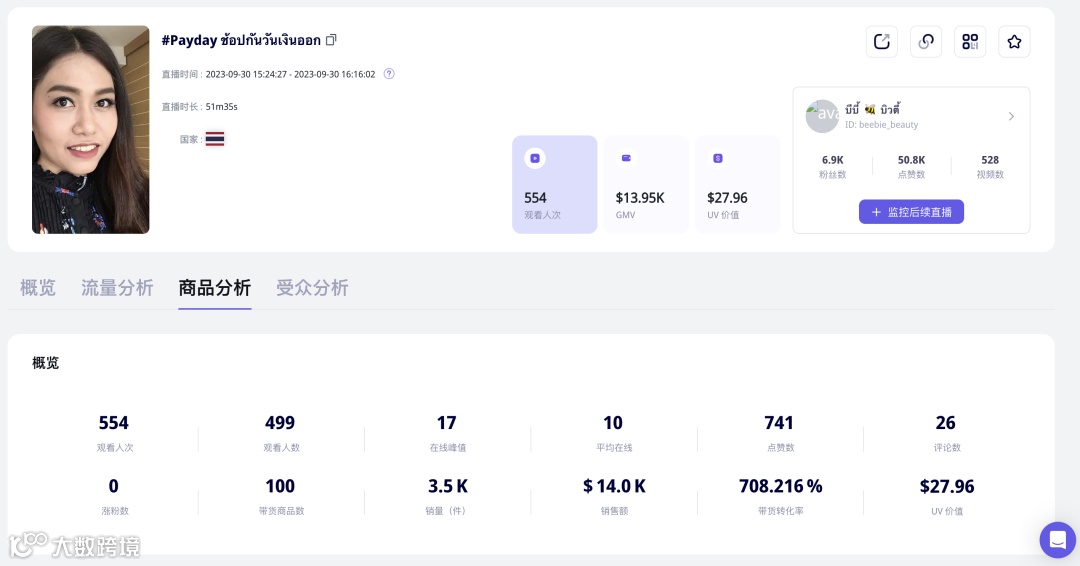The image size is (1080, 566).
Task: Switch to the 概览 tab
Action: [x=38, y=288]
